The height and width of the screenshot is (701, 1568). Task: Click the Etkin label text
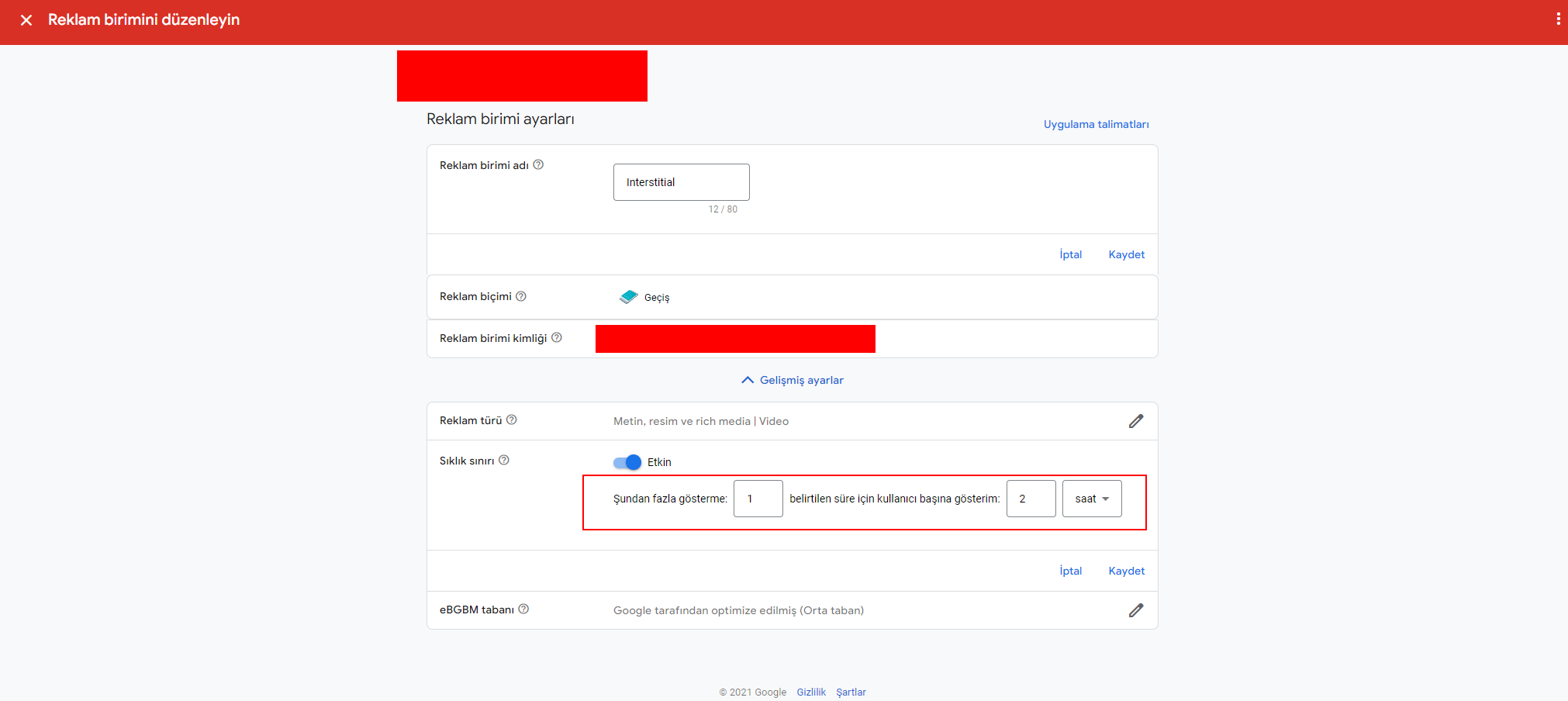click(x=659, y=462)
